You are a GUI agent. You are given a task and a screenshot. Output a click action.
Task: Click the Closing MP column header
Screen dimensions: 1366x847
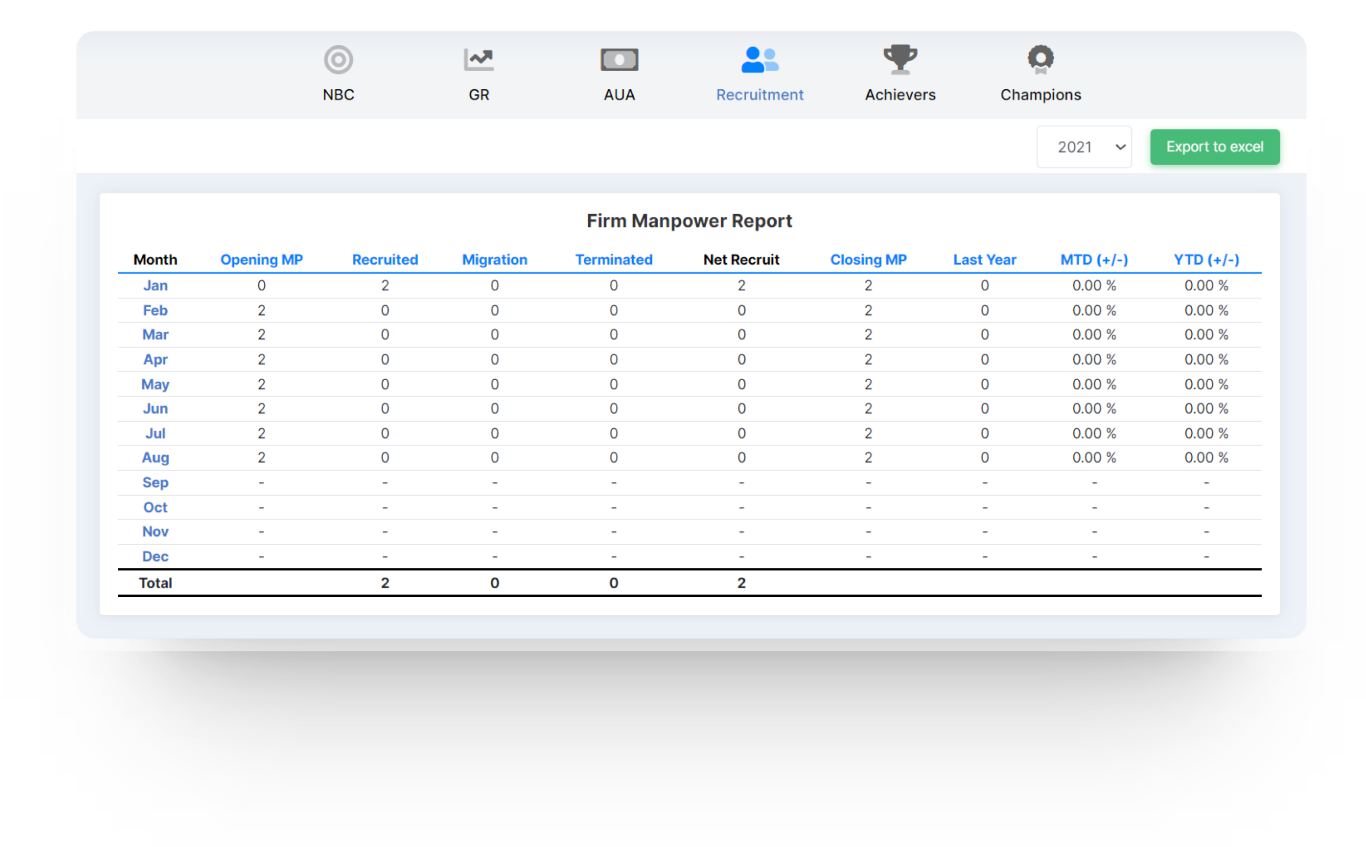(x=868, y=260)
